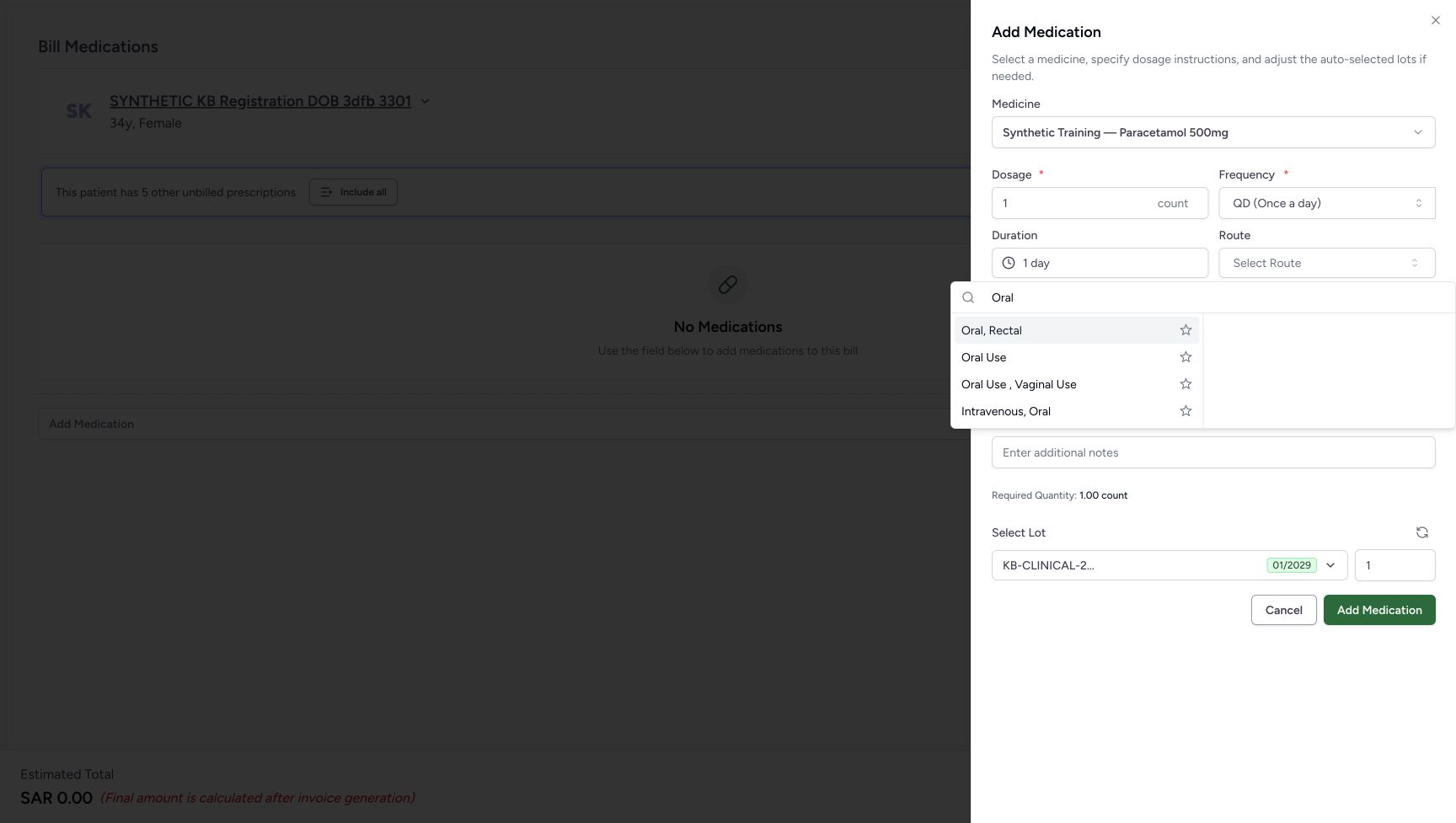Viewport: 1456px width, 823px height.
Task: Star the Intravenous, Oral route option
Action: click(1186, 411)
